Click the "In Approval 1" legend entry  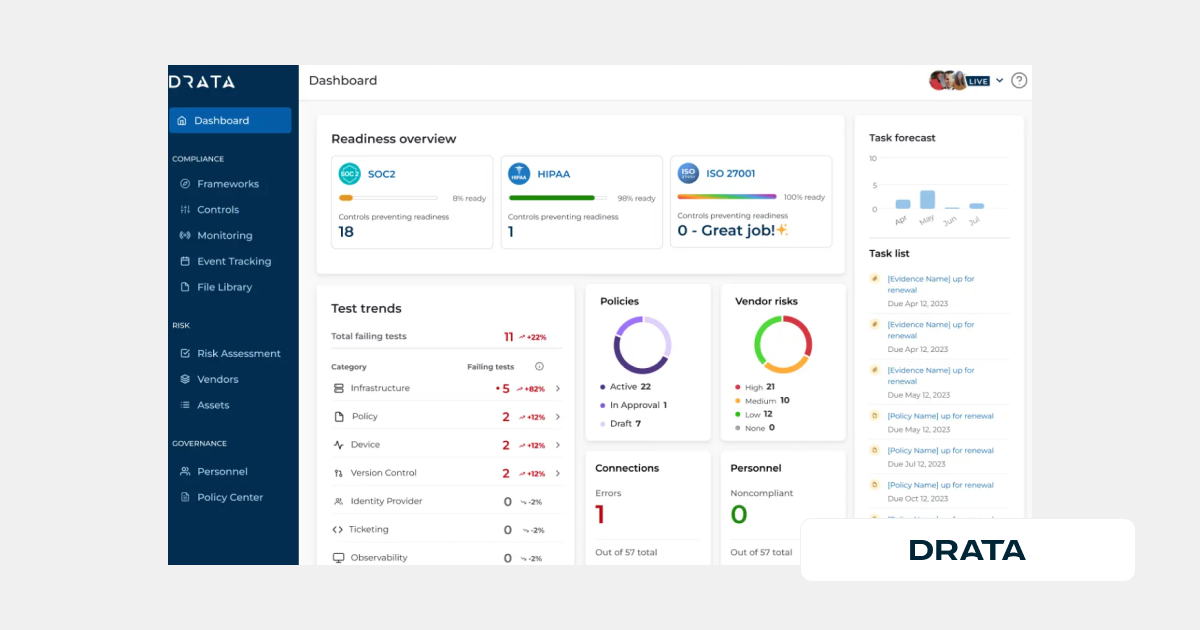click(x=633, y=405)
